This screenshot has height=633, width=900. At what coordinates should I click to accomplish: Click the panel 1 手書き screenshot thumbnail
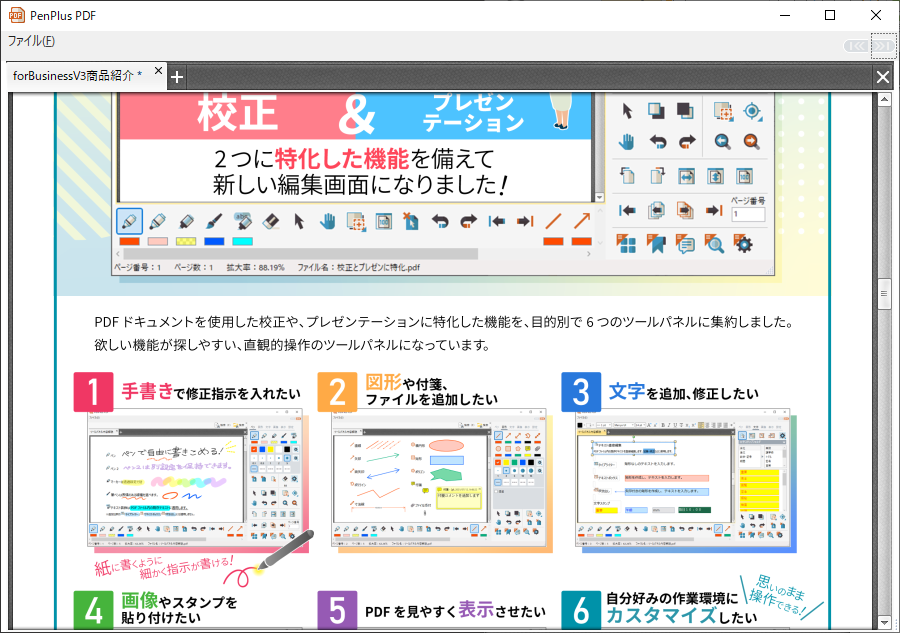pos(191,479)
